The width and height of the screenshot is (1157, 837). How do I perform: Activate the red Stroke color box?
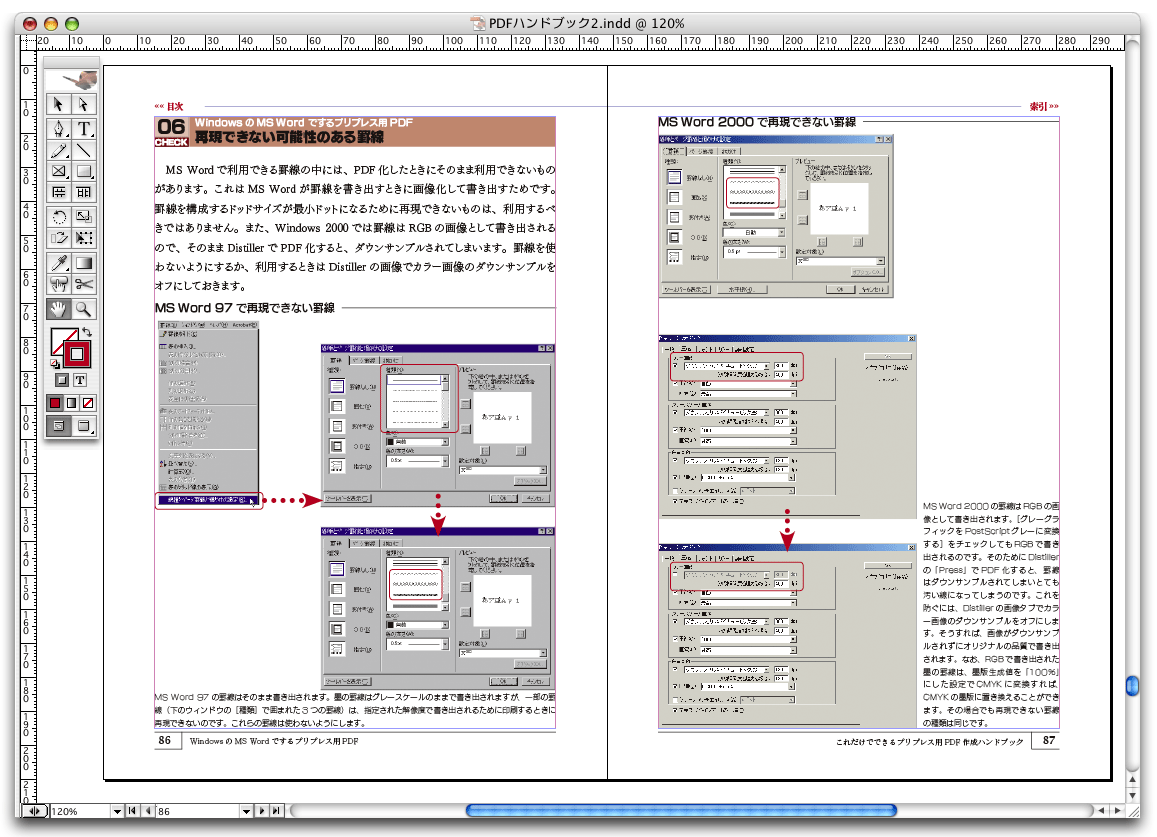[77, 354]
